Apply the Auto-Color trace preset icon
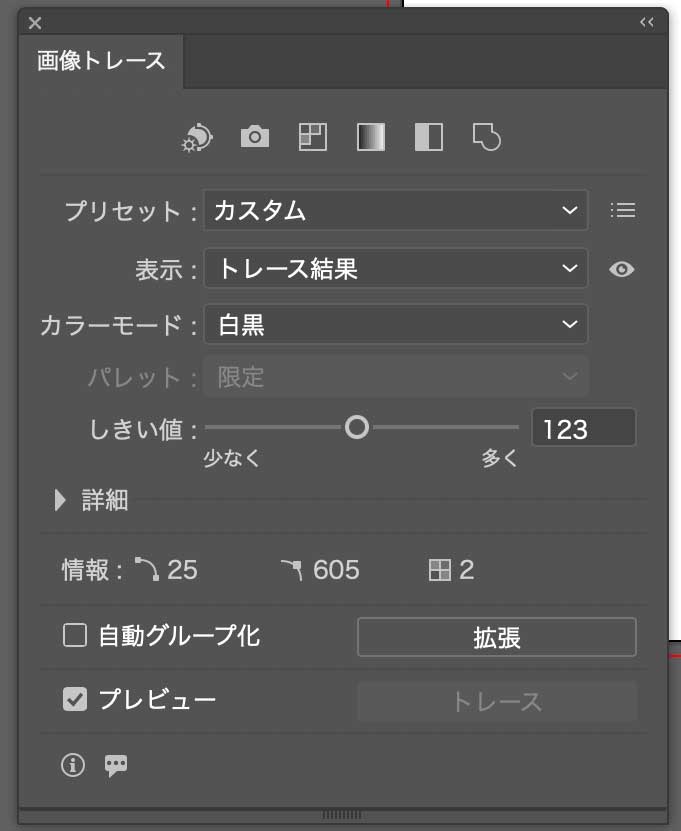 pos(197,138)
